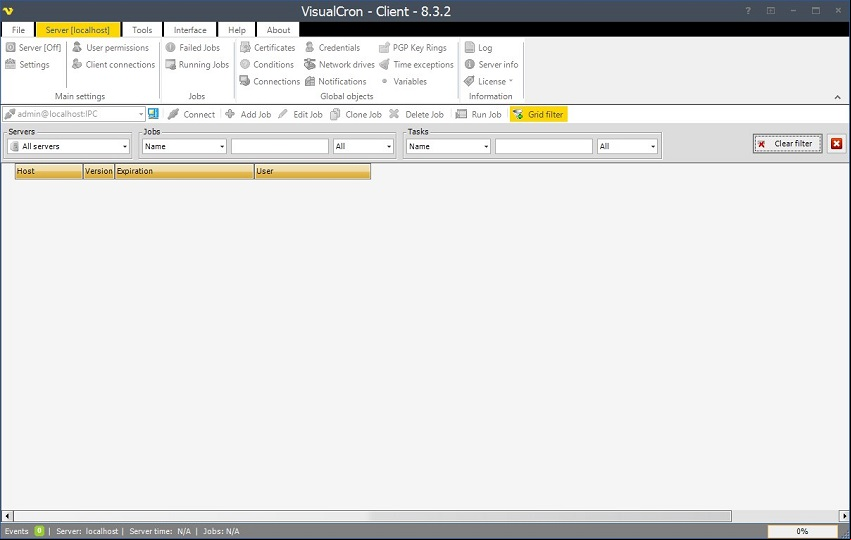
Task: View Failed Jobs list
Action: [x=193, y=48]
